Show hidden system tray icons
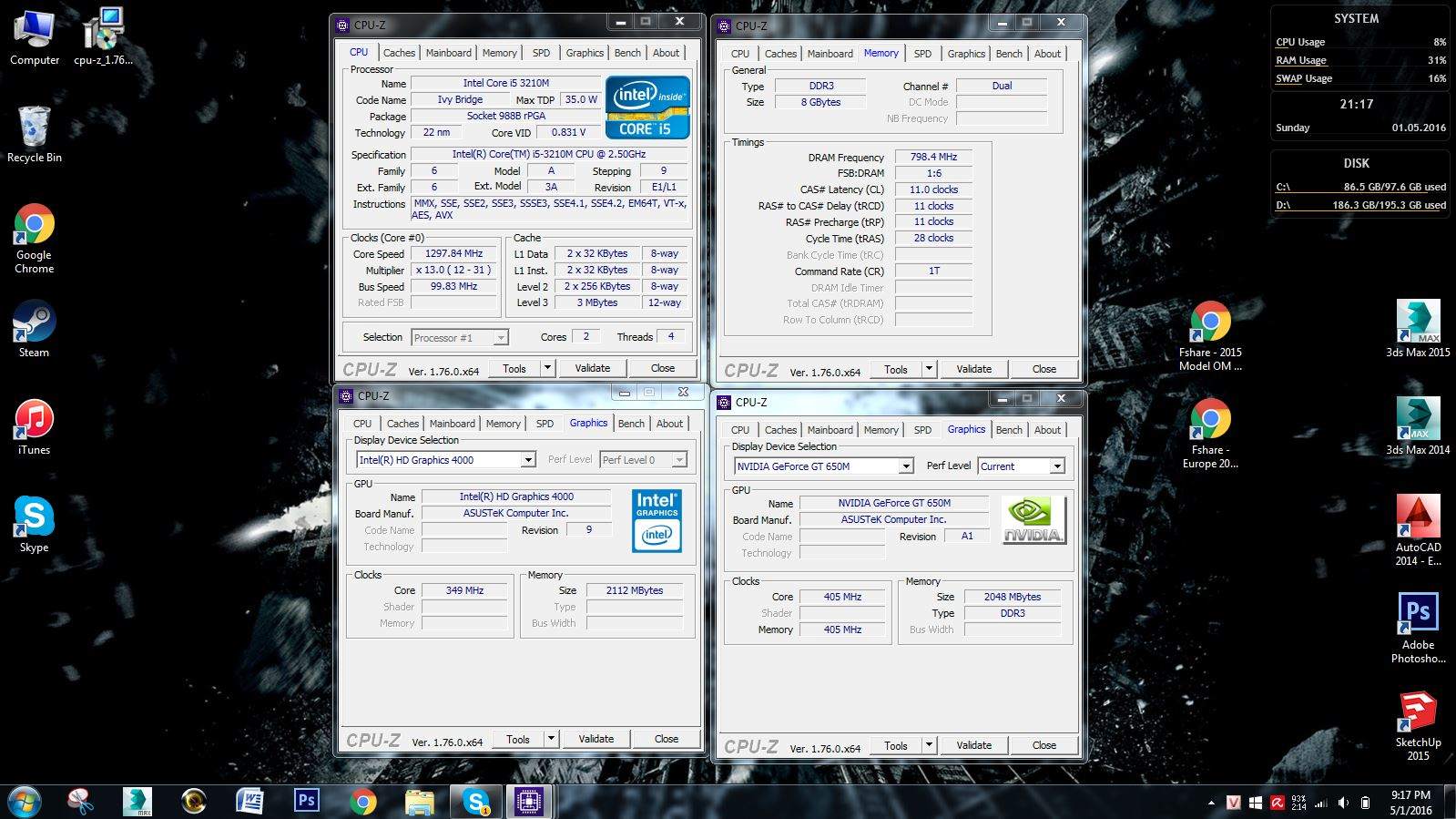Image resolution: width=1456 pixels, height=819 pixels. (1211, 803)
